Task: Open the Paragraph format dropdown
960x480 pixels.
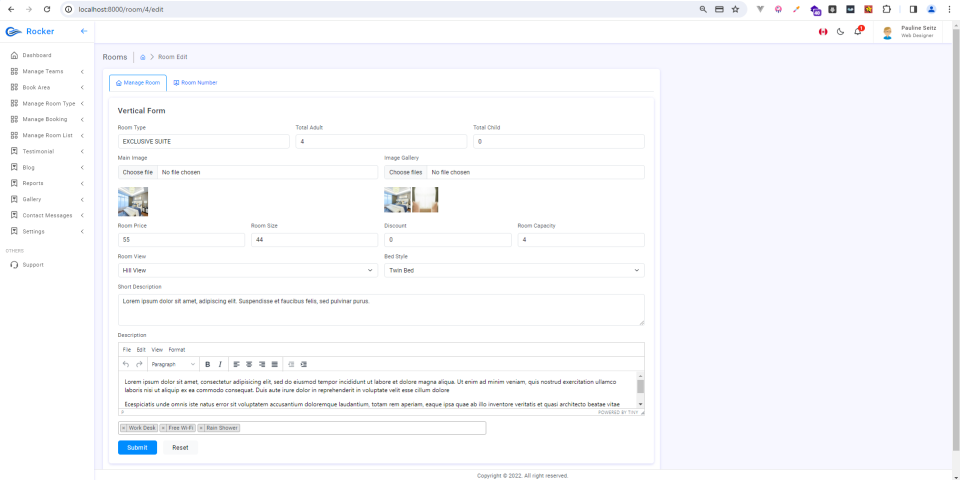Action: point(173,364)
